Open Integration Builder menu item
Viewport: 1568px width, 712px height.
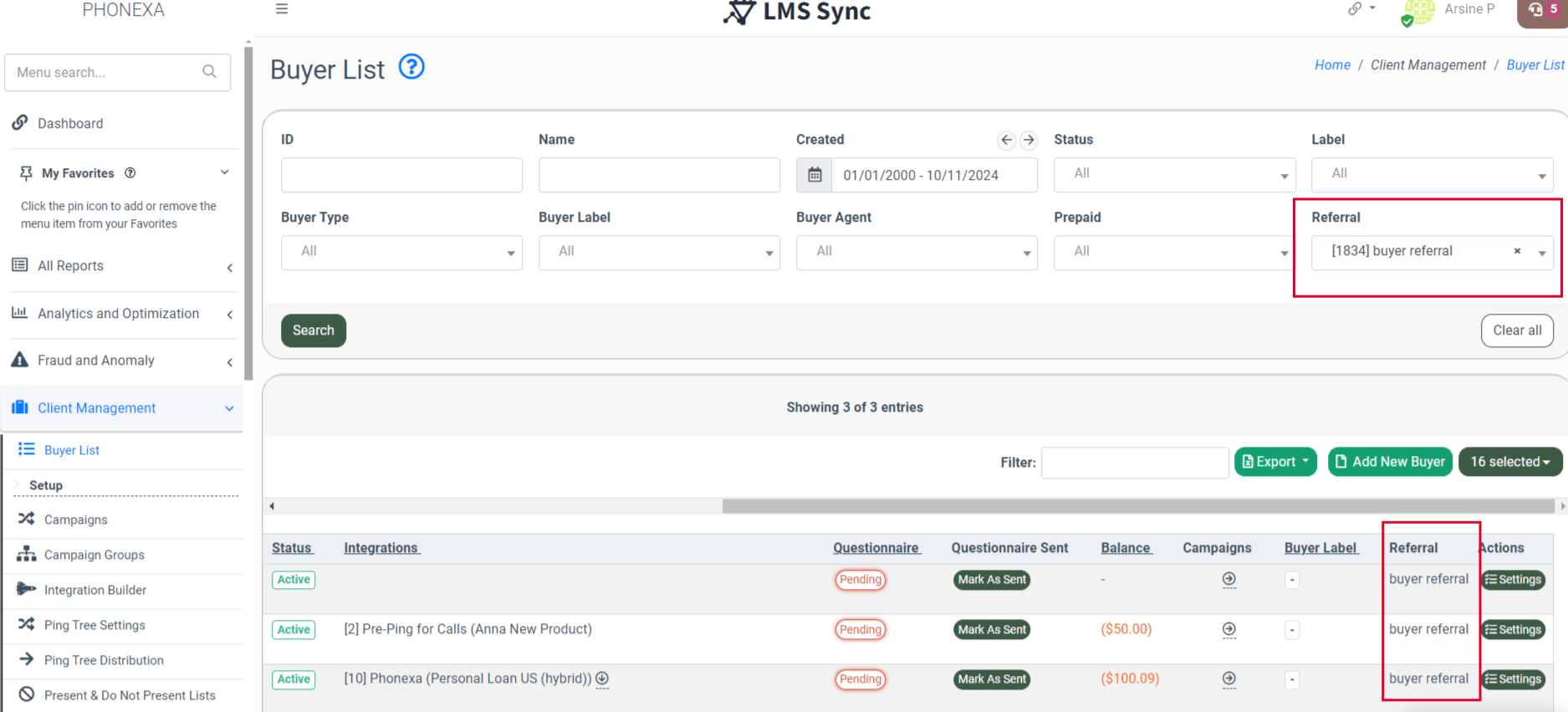pos(95,590)
